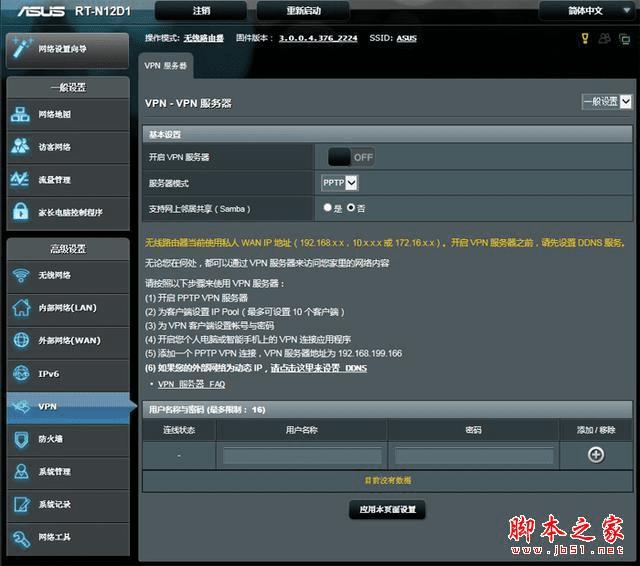Click the 应用本页面设置 apply button
Screen dimensions: 640x566
[387, 510]
